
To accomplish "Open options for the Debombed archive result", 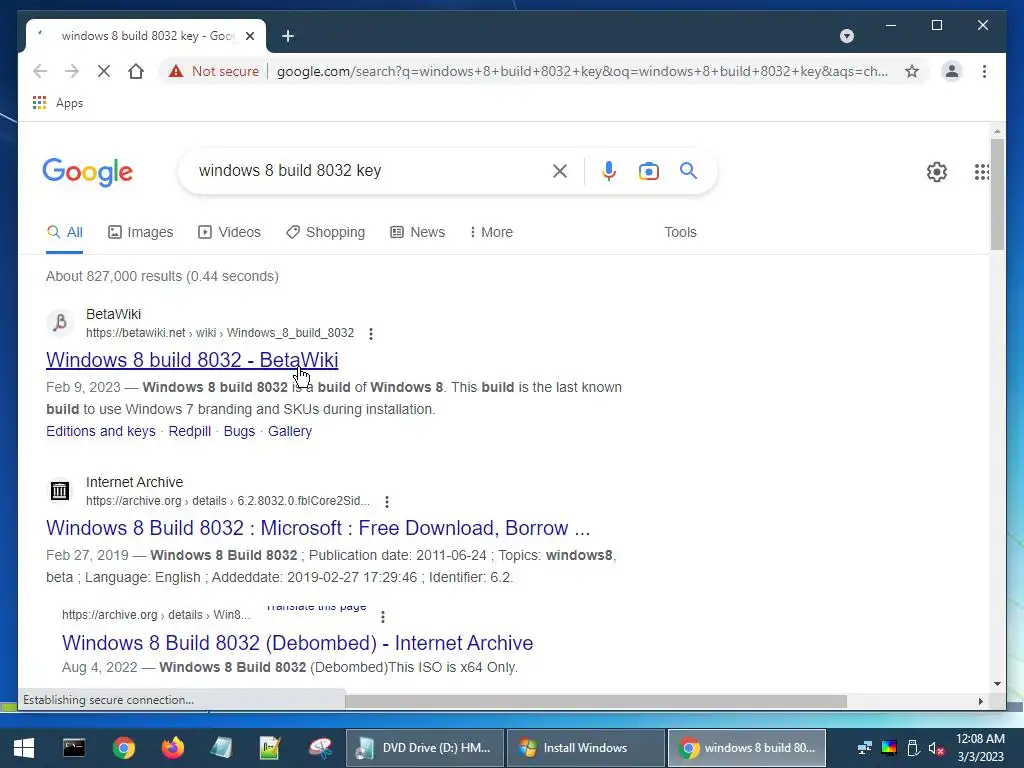I will coord(383,616).
